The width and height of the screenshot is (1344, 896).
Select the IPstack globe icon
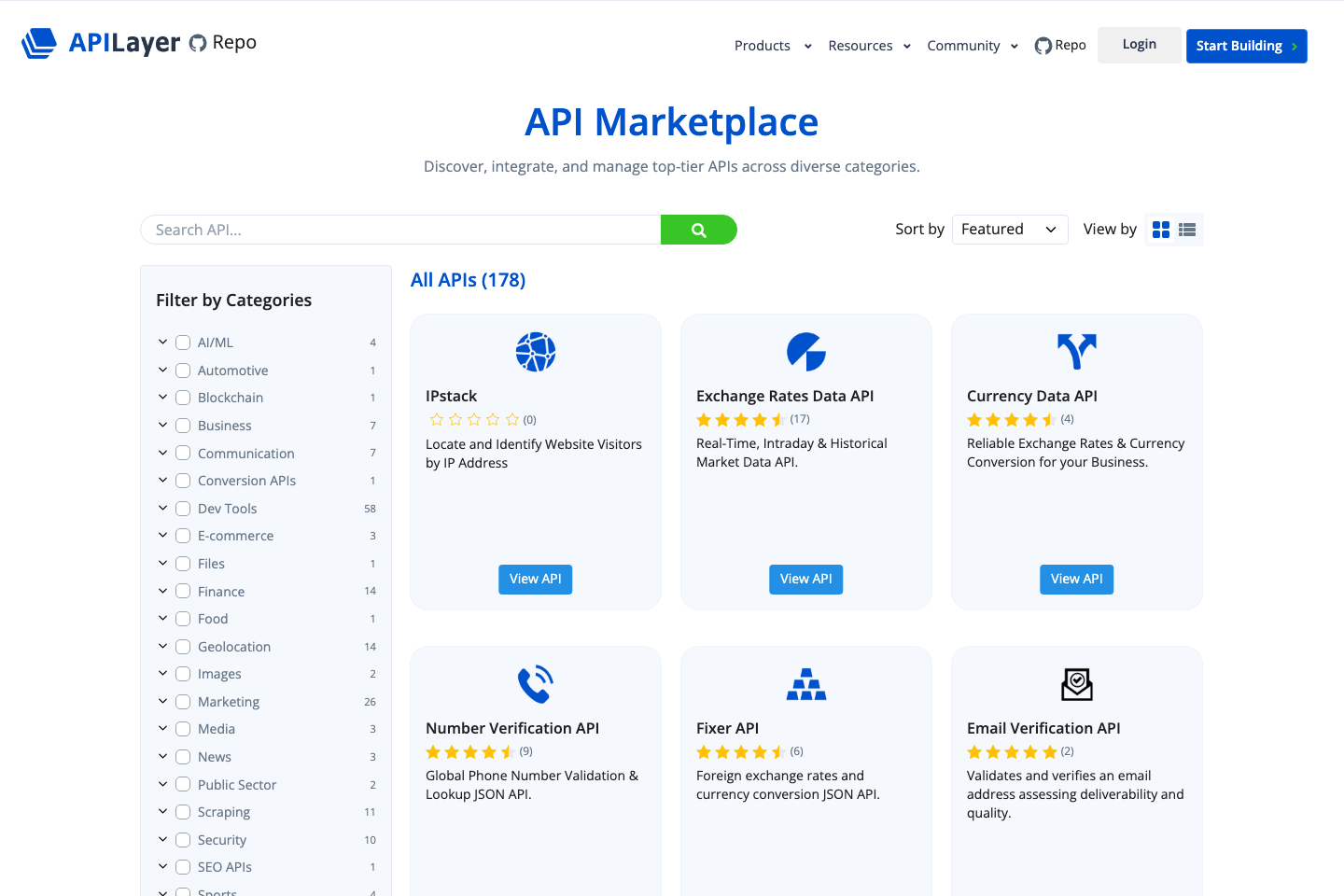(x=535, y=352)
